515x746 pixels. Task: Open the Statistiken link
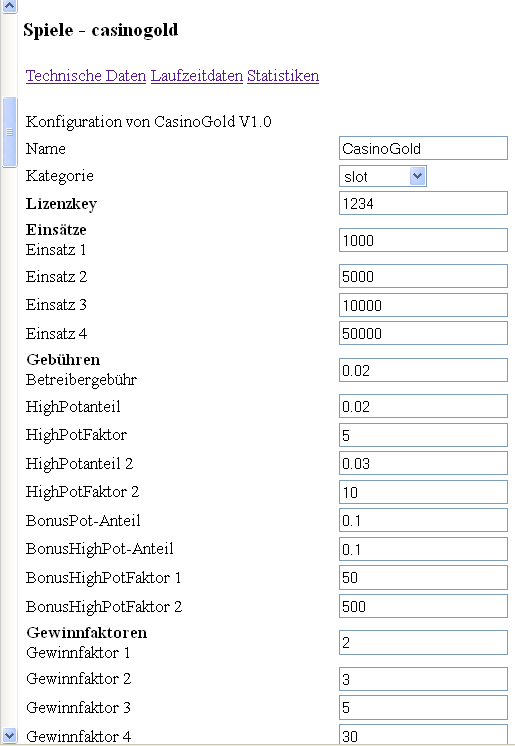(x=283, y=76)
